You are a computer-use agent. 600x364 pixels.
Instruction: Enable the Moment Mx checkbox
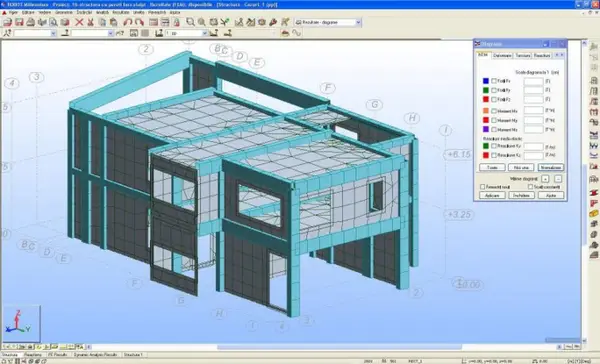pos(494,111)
